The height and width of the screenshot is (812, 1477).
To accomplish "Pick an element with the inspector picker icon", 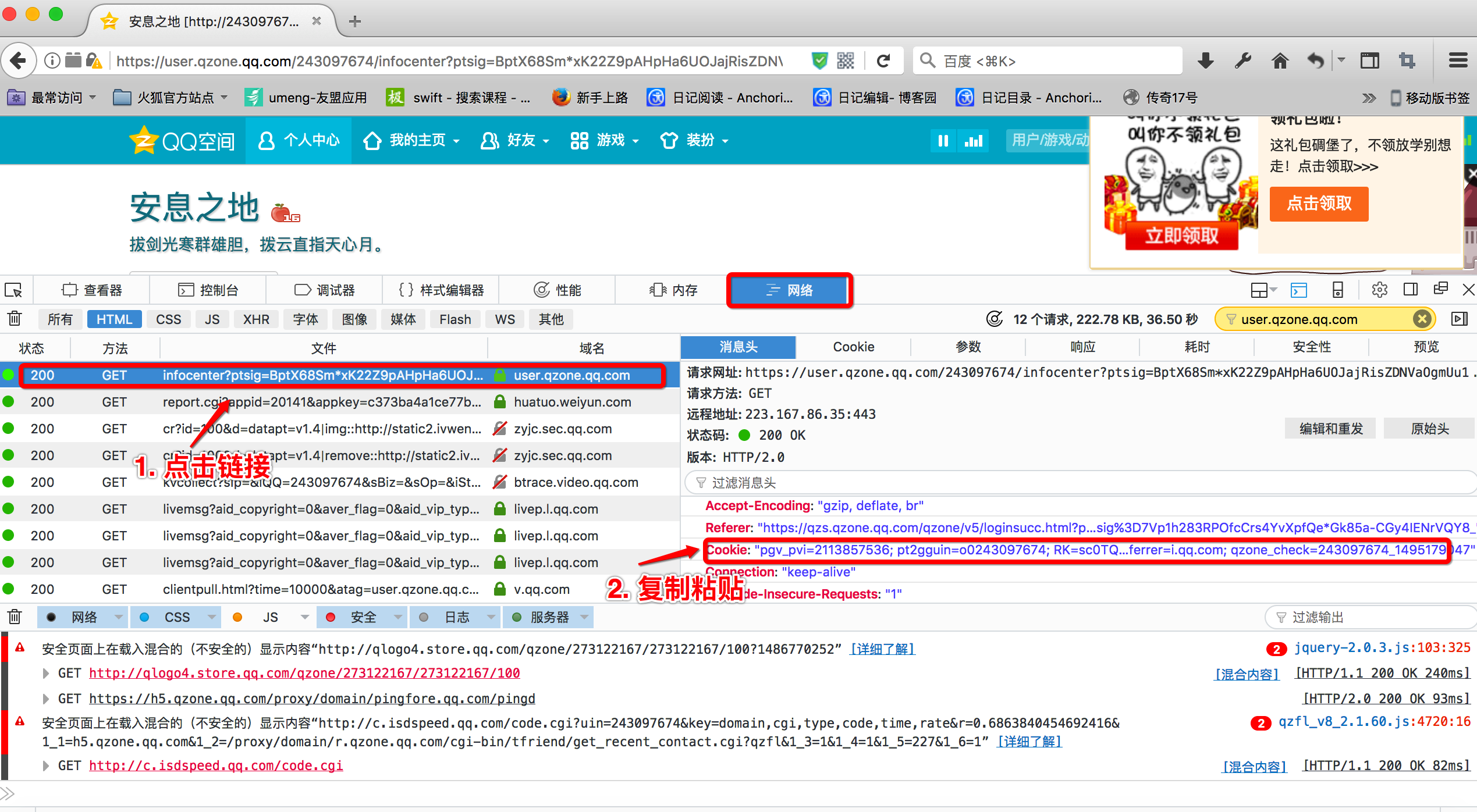I will tap(14, 290).
